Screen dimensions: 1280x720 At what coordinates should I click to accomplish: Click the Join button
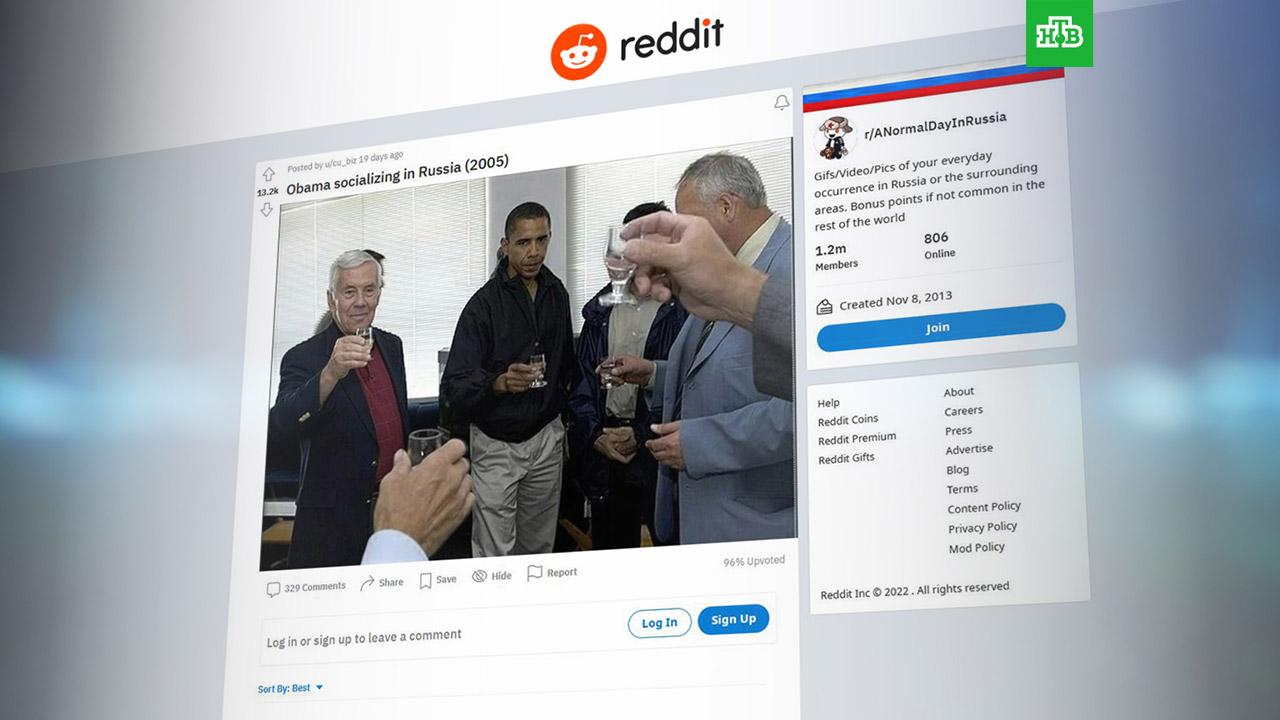pyautogui.click(x=940, y=327)
